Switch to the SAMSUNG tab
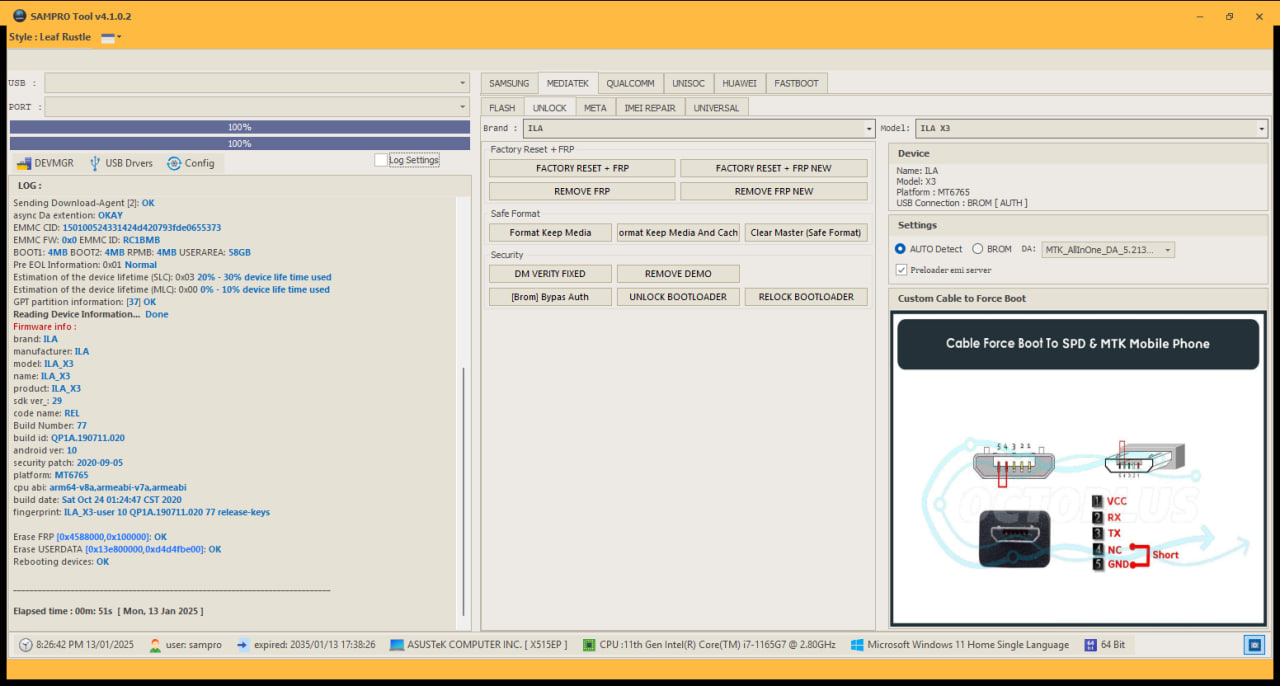1280x686 pixels. [509, 83]
